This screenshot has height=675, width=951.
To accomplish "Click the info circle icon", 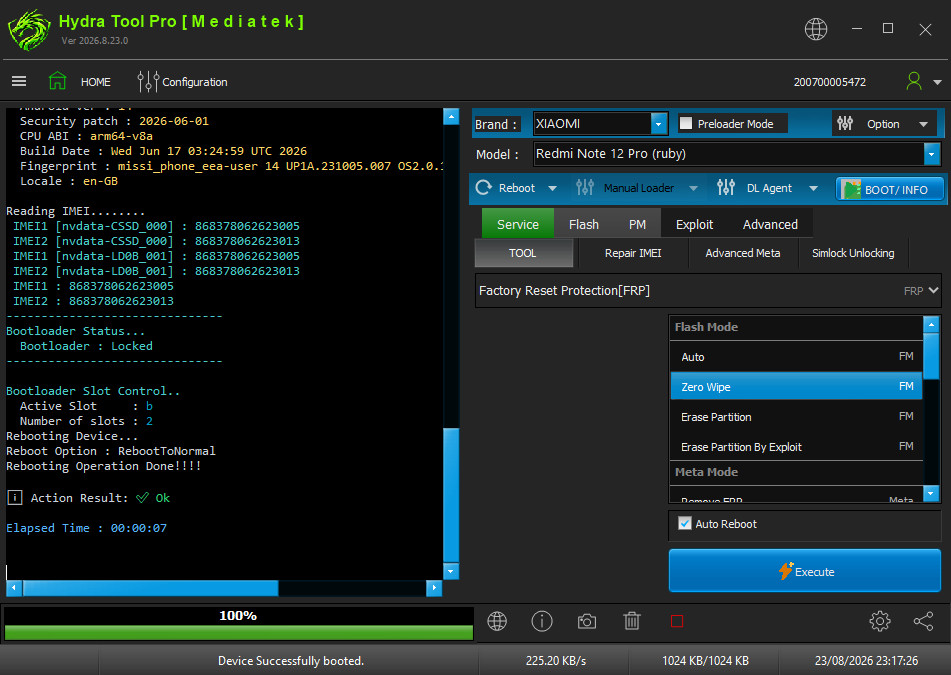I will (x=542, y=621).
